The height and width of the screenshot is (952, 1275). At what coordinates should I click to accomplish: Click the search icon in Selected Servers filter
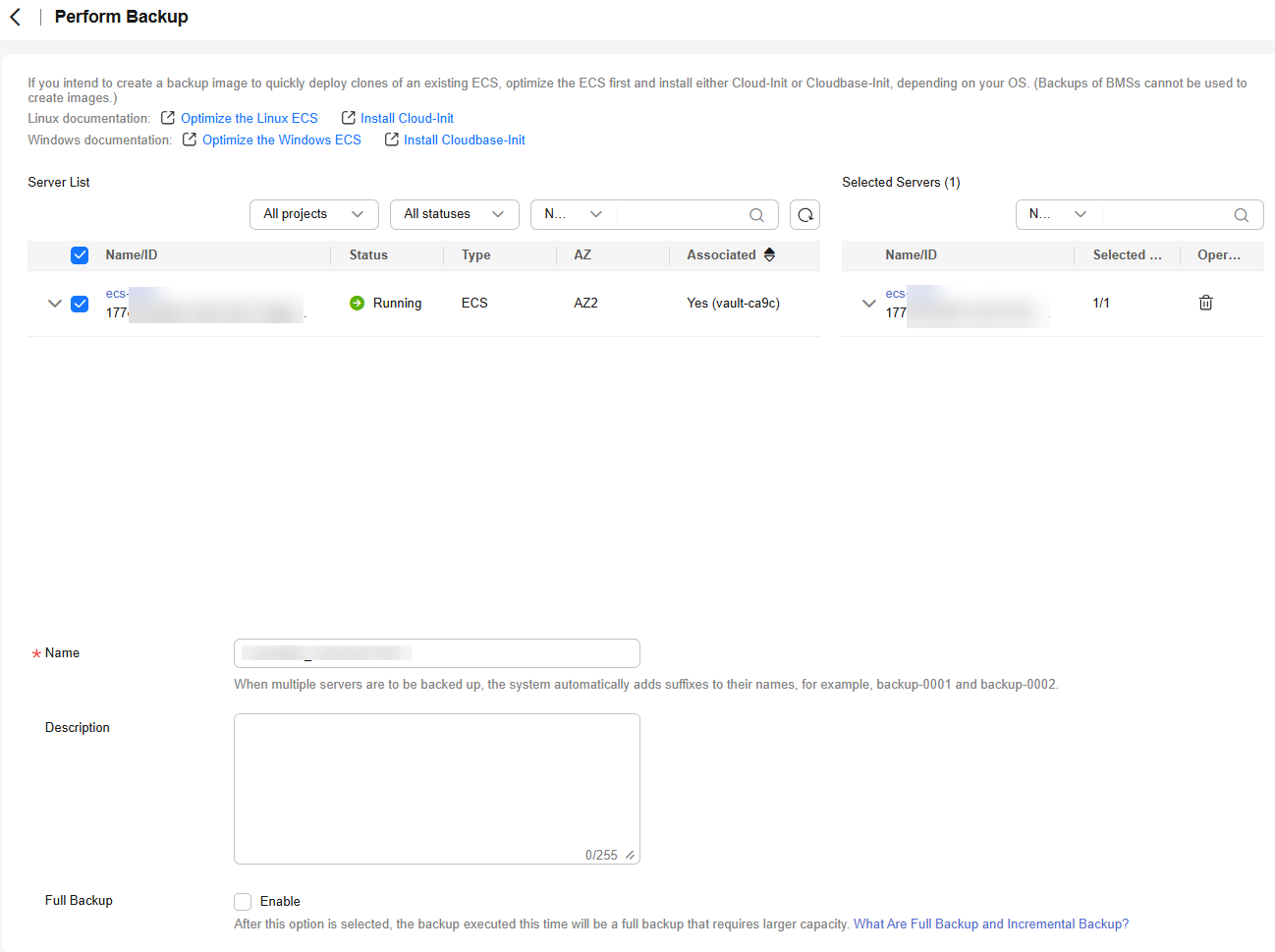click(1241, 215)
